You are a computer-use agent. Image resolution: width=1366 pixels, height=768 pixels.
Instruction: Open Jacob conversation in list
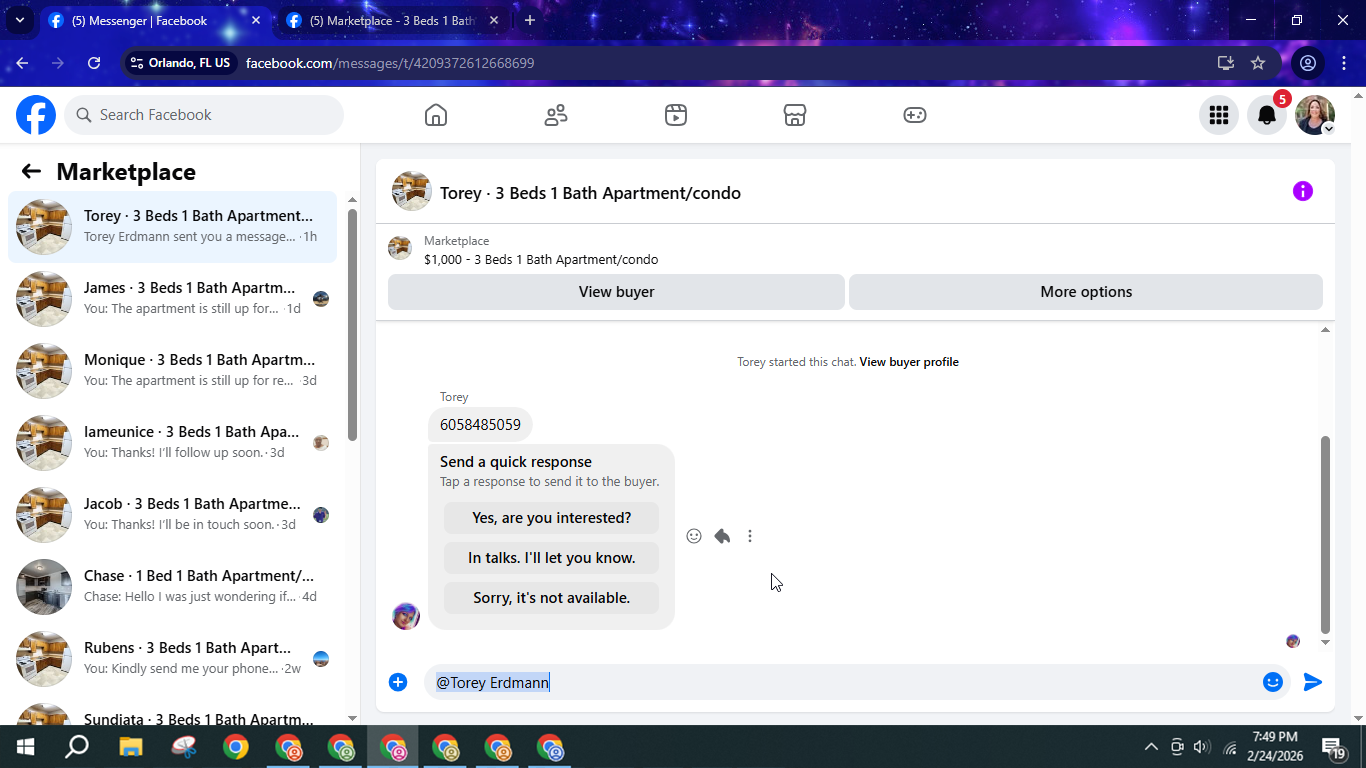pyautogui.click(x=172, y=515)
